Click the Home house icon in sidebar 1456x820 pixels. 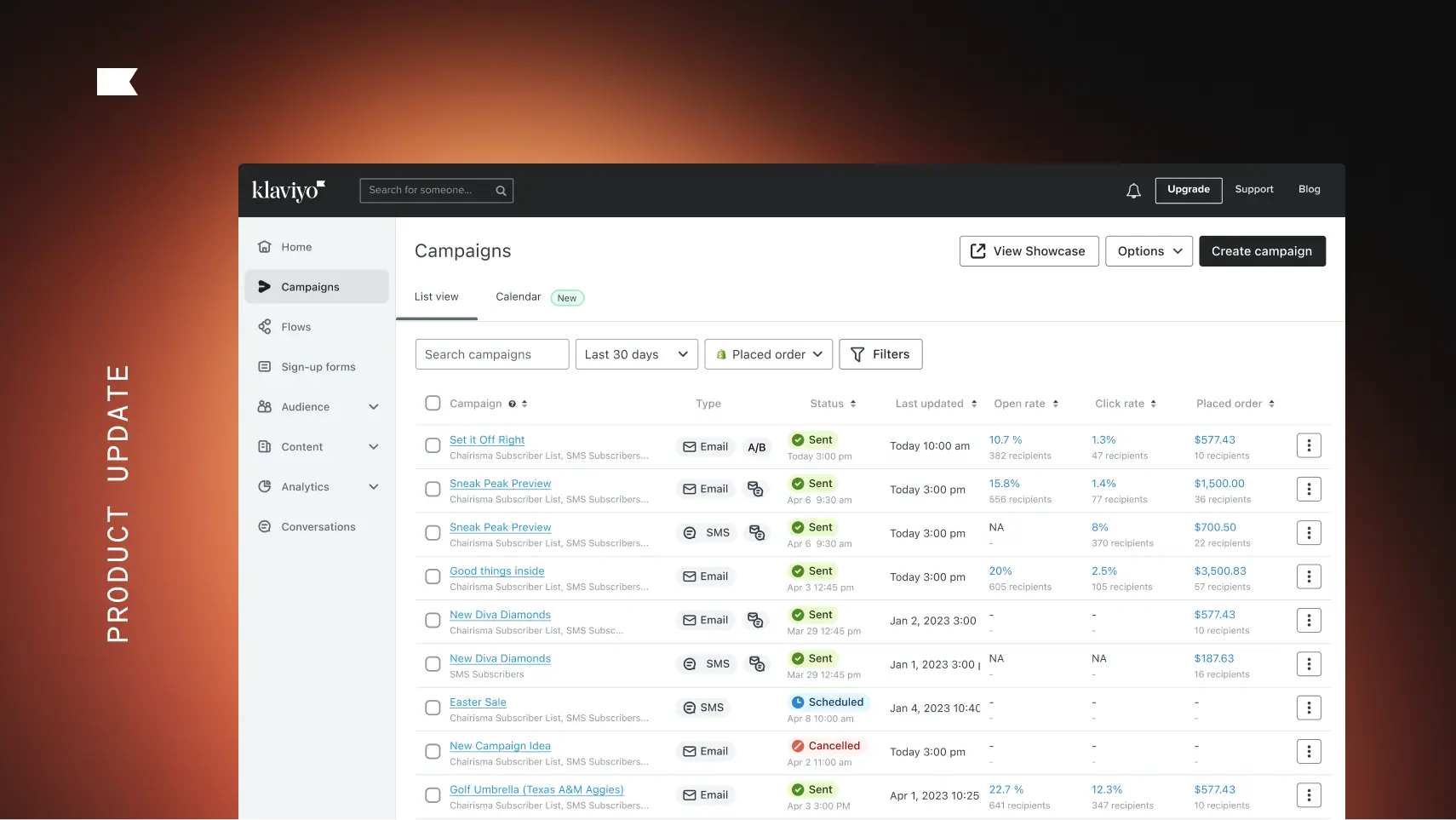[x=265, y=247]
